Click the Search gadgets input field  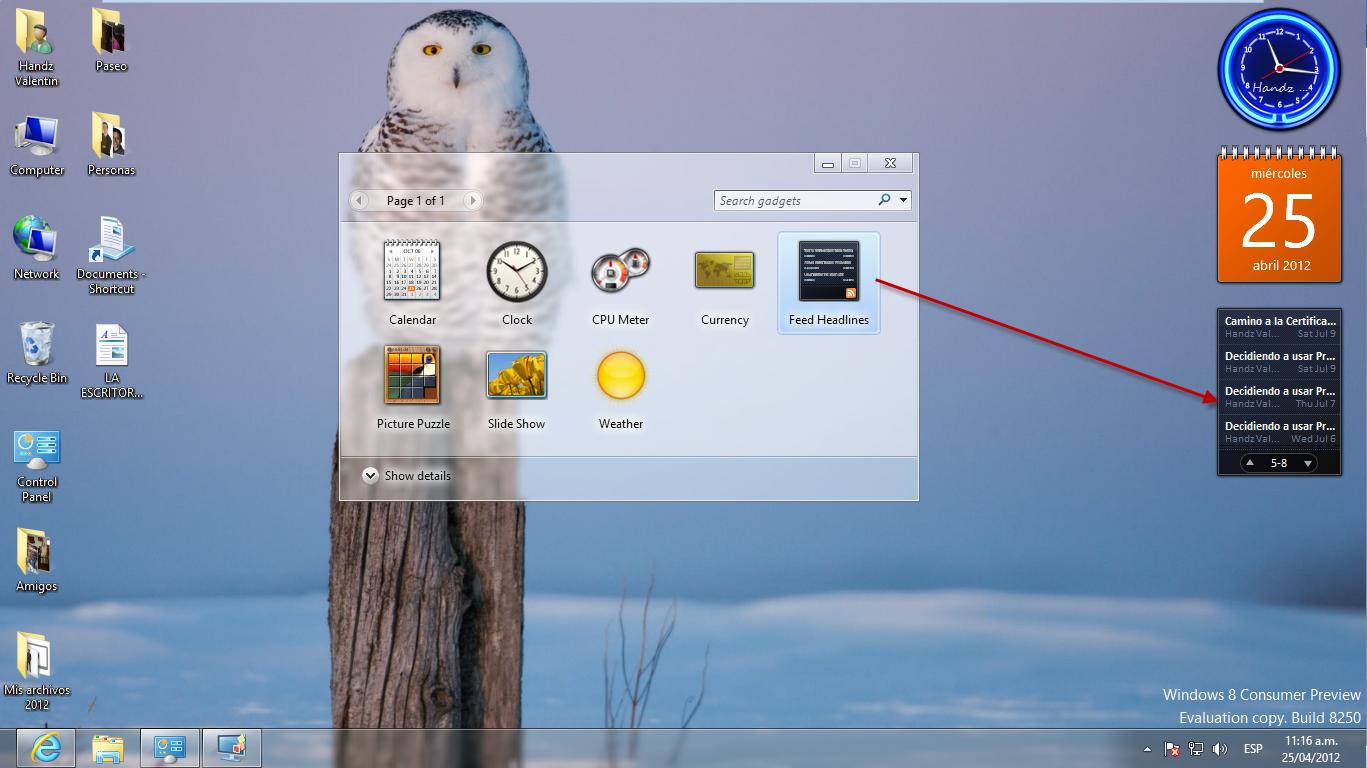point(795,201)
